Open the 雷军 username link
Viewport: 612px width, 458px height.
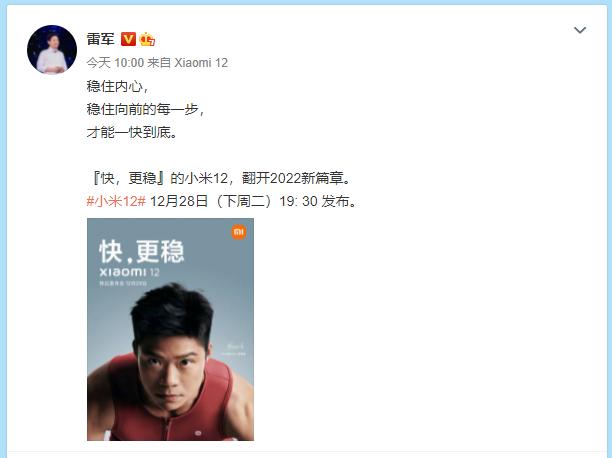pos(100,39)
